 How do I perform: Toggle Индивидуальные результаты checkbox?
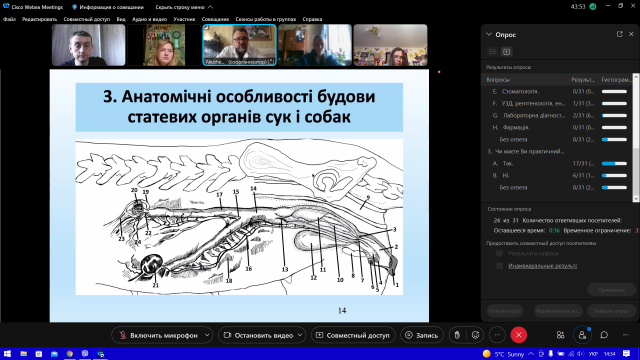click(x=499, y=266)
